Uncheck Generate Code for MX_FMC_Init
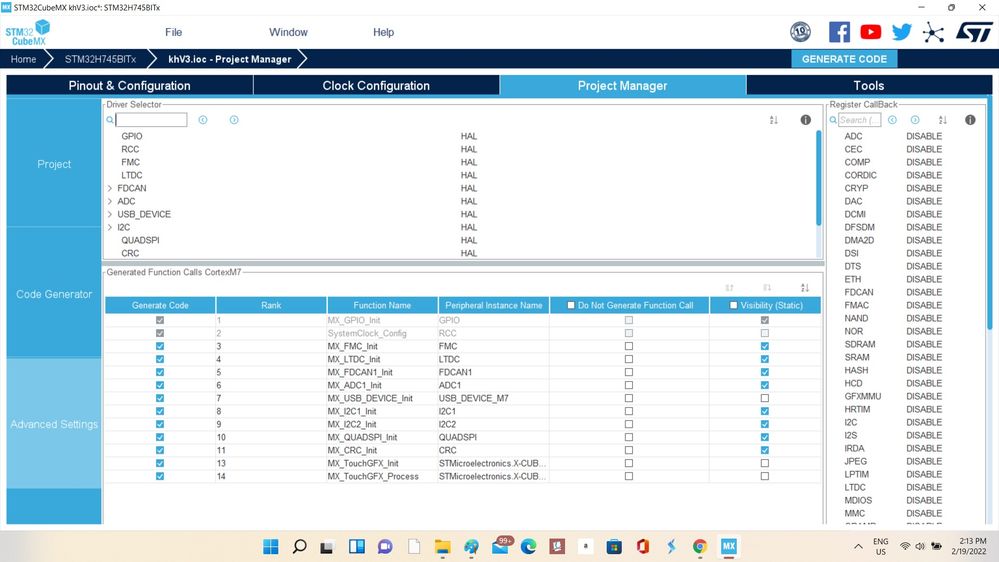The height and width of the screenshot is (562, 999). click(x=160, y=346)
